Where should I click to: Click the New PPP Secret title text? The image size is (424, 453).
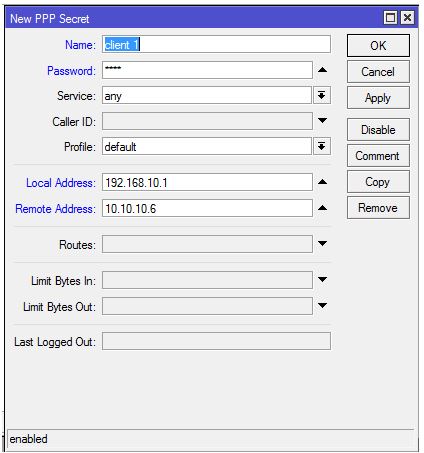click(x=50, y=19)
